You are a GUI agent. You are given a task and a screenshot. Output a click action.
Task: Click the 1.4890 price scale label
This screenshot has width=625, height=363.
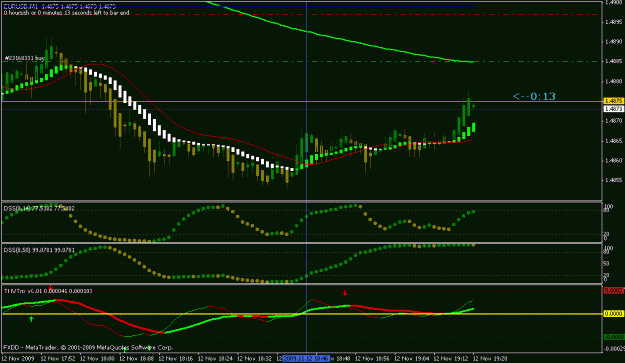point(614,41)
